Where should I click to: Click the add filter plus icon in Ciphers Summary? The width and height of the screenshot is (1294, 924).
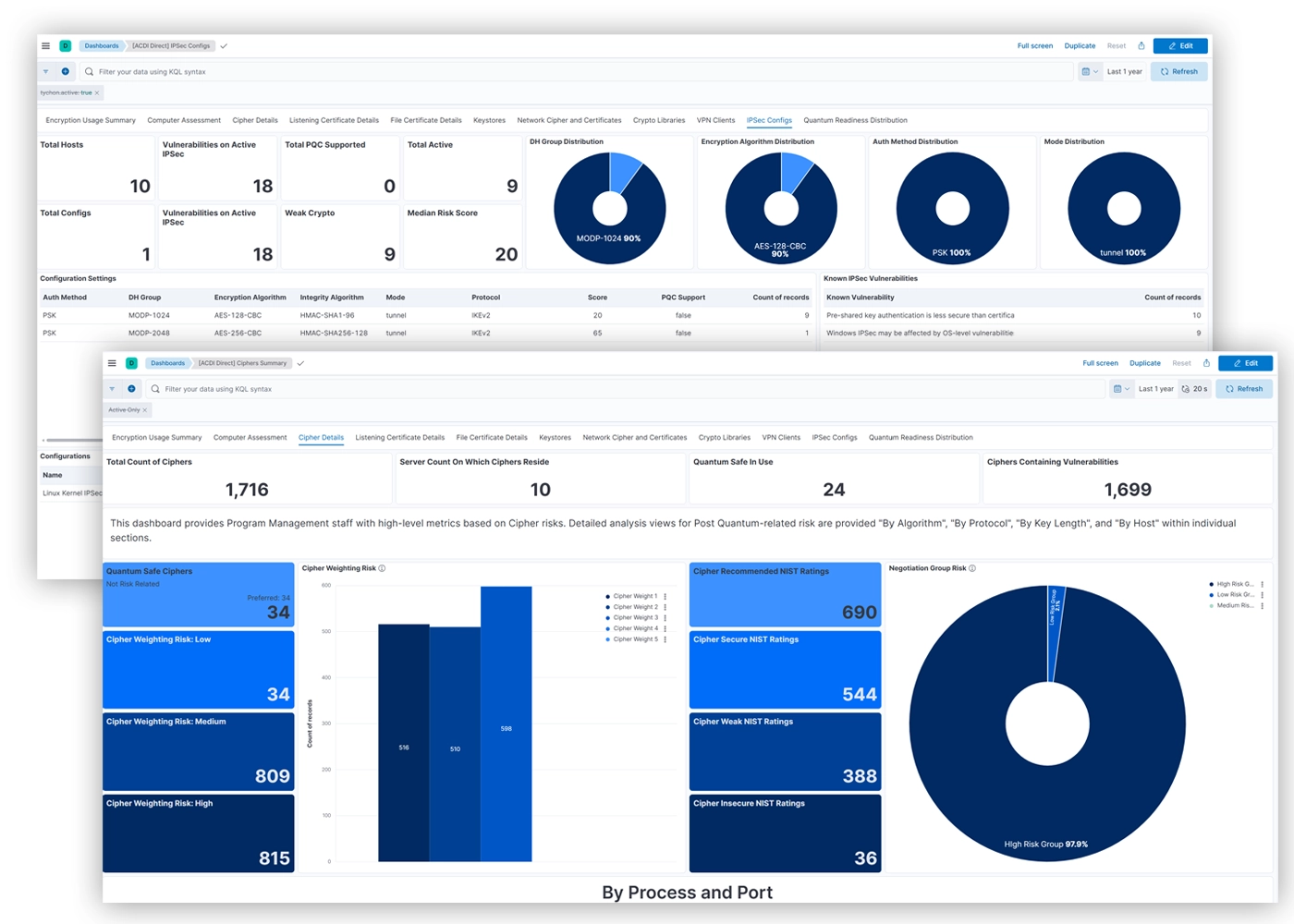(x=131, y=389)
